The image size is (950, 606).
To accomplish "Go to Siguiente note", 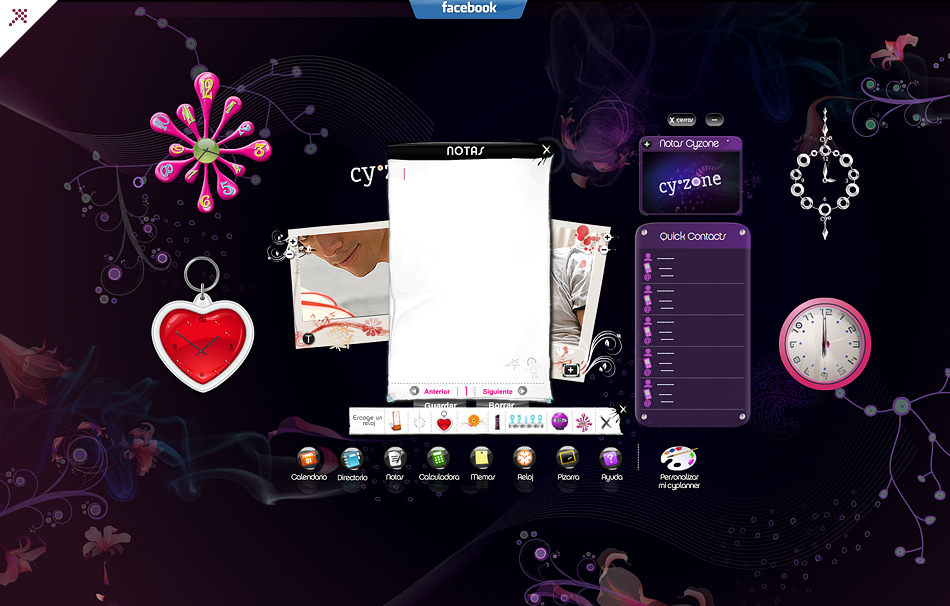I will 497,391.
